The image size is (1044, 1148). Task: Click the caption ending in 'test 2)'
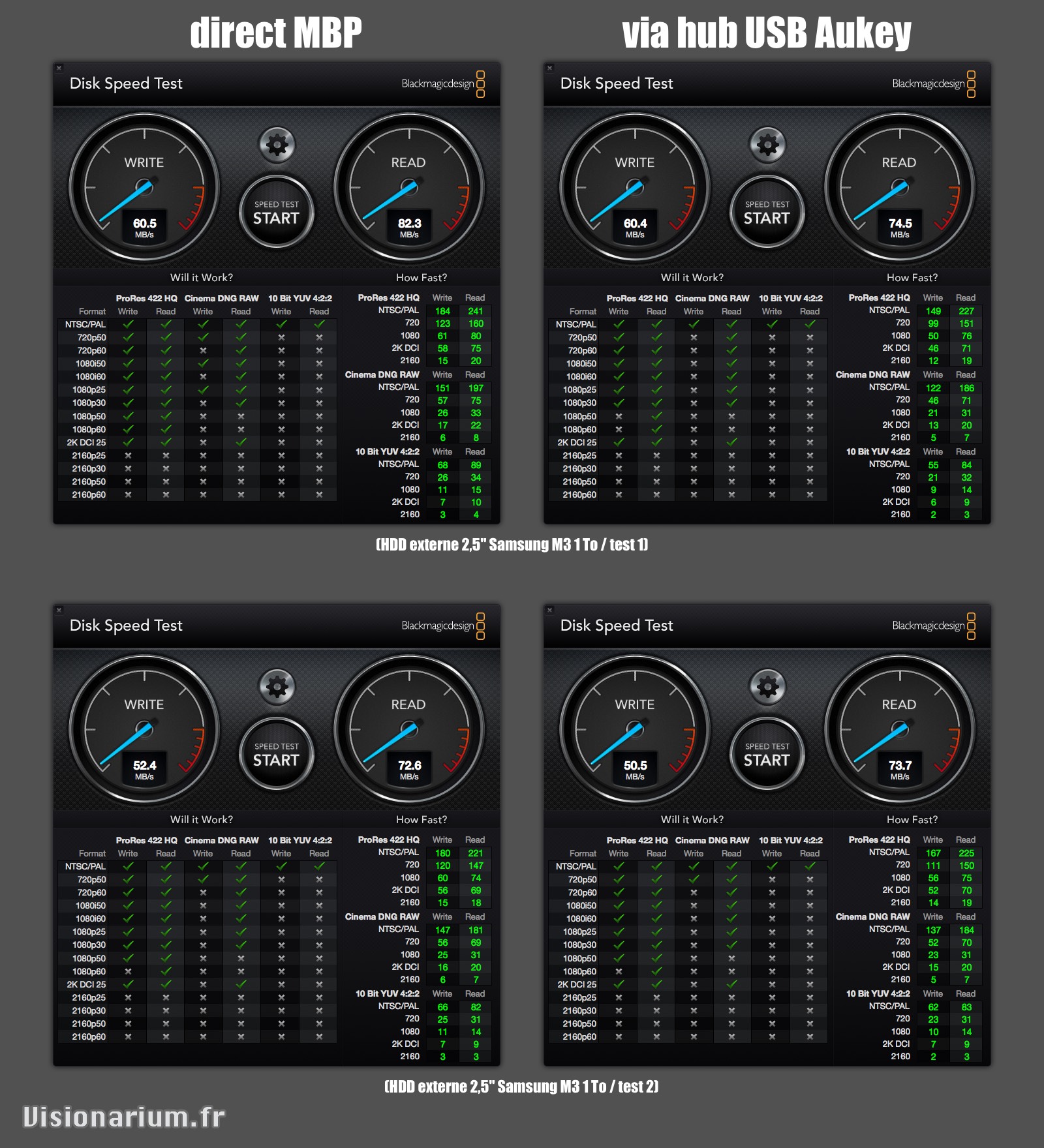point(521,1087)
